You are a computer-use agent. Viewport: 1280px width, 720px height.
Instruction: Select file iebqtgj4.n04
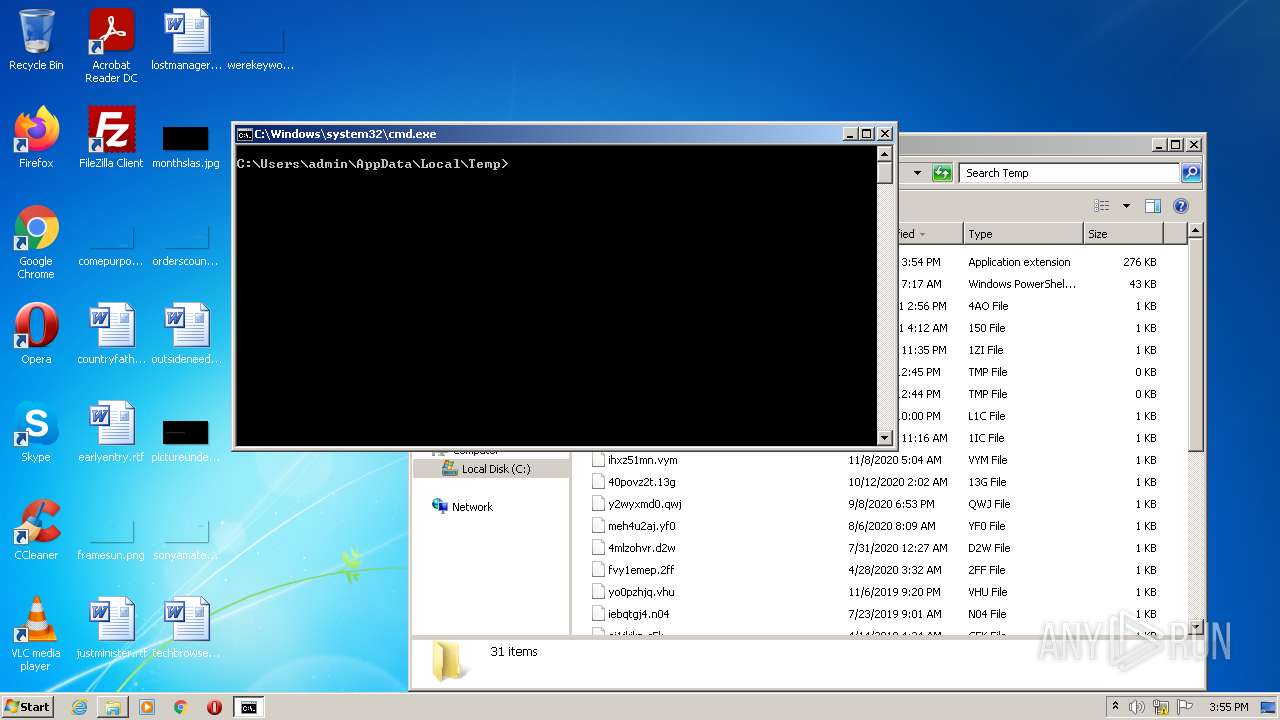(638, 614)
